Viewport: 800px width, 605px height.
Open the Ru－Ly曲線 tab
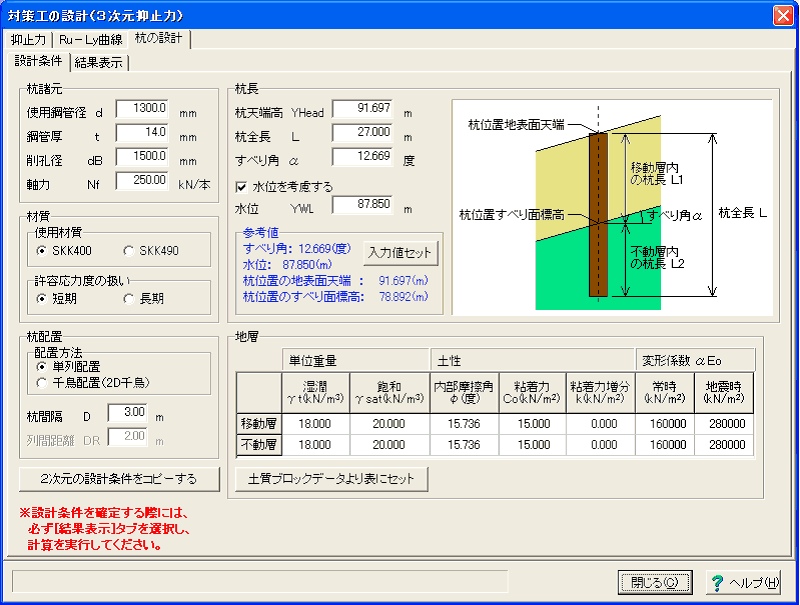pyautogui.click(x=90, y=40)
